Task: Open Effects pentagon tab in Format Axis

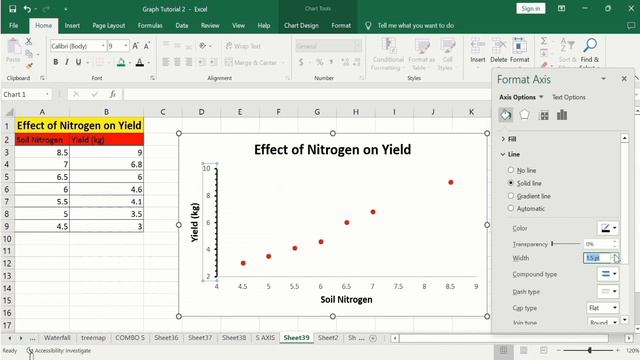Action: [524, 115]
